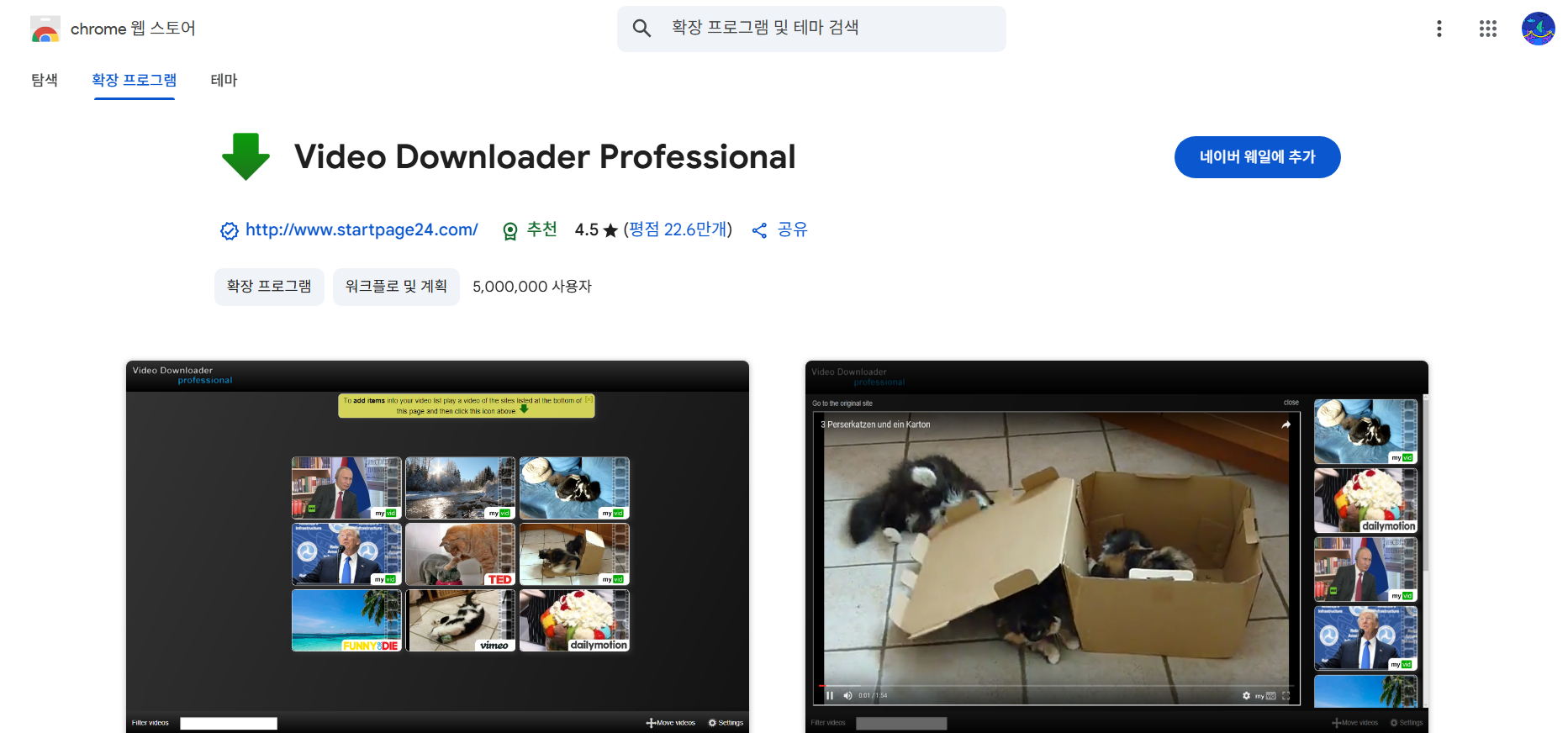
Task: Focus the extensions and themes search field
Action: coord(811,29)
